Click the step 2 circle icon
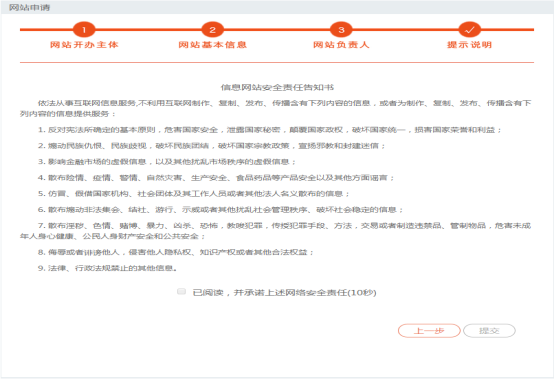This screenshot has width=554, height=379. pos(212,30)
